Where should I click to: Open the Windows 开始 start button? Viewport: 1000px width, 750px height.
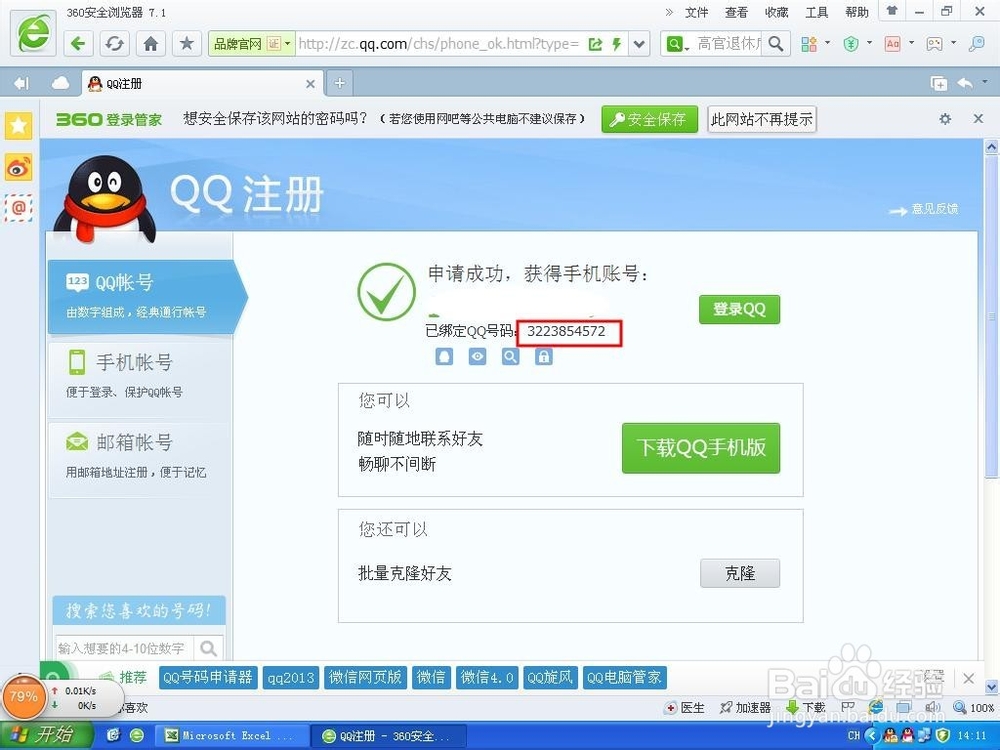[47, 735]
